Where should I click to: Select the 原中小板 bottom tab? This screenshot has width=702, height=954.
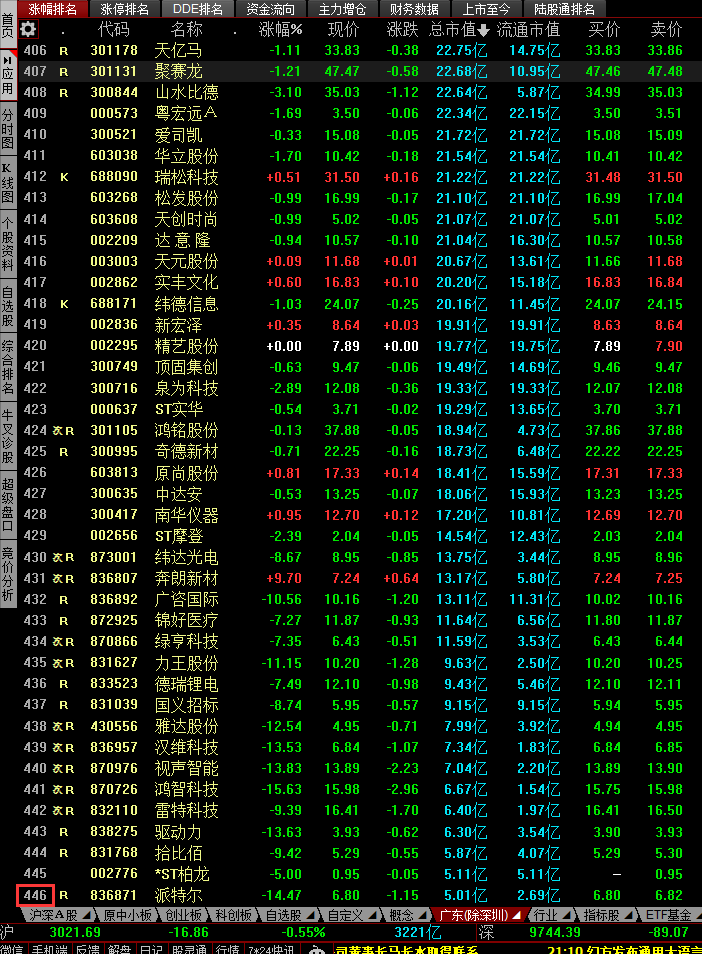tap(127, 914)
